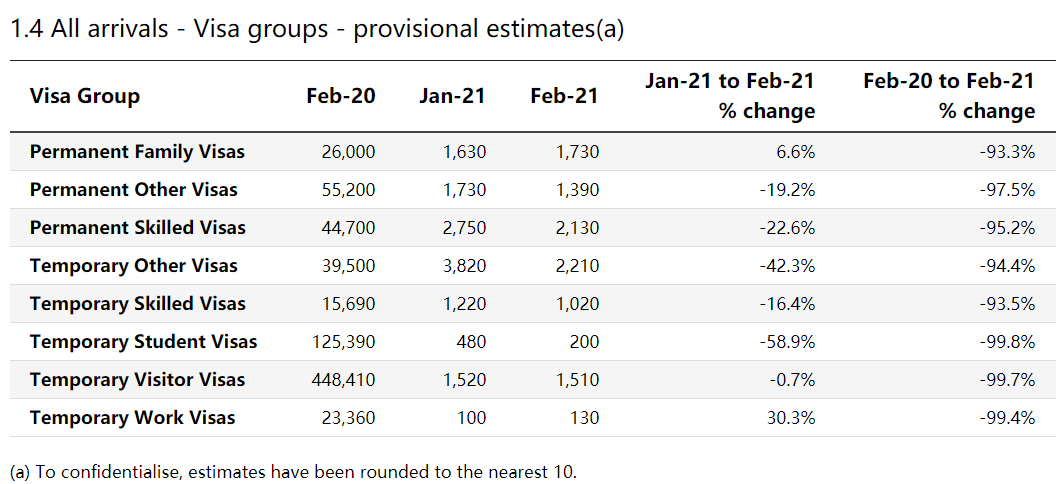Click the 448,410 Temporary Visitor Feb-20 value

click(x=343, y=380)
